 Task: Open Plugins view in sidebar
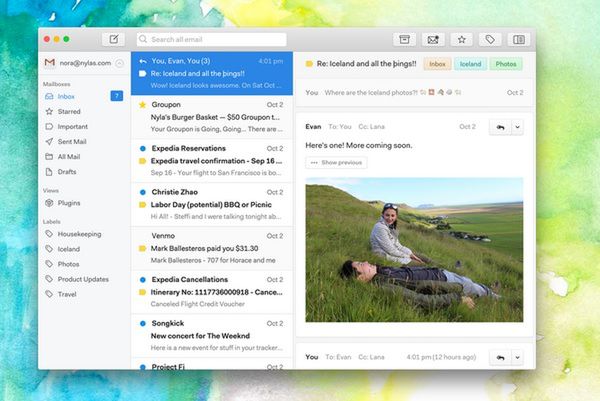(84, 203)
